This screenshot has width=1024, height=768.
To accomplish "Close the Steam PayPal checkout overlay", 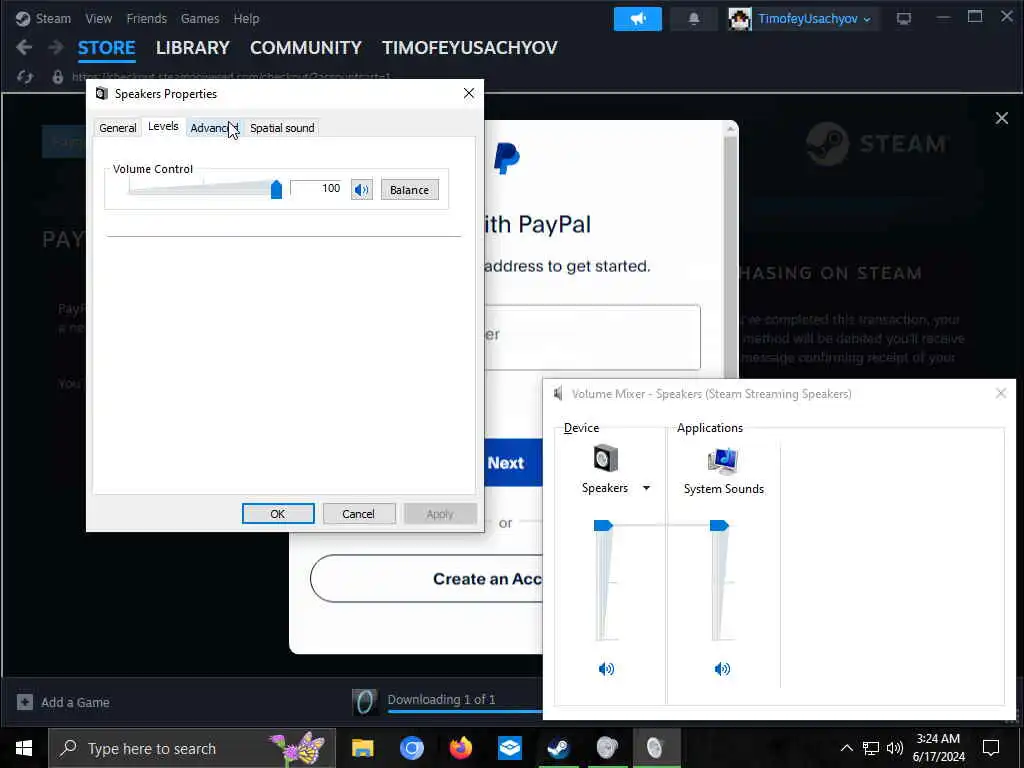I will pyautogui.click(x=1002, y=118).
